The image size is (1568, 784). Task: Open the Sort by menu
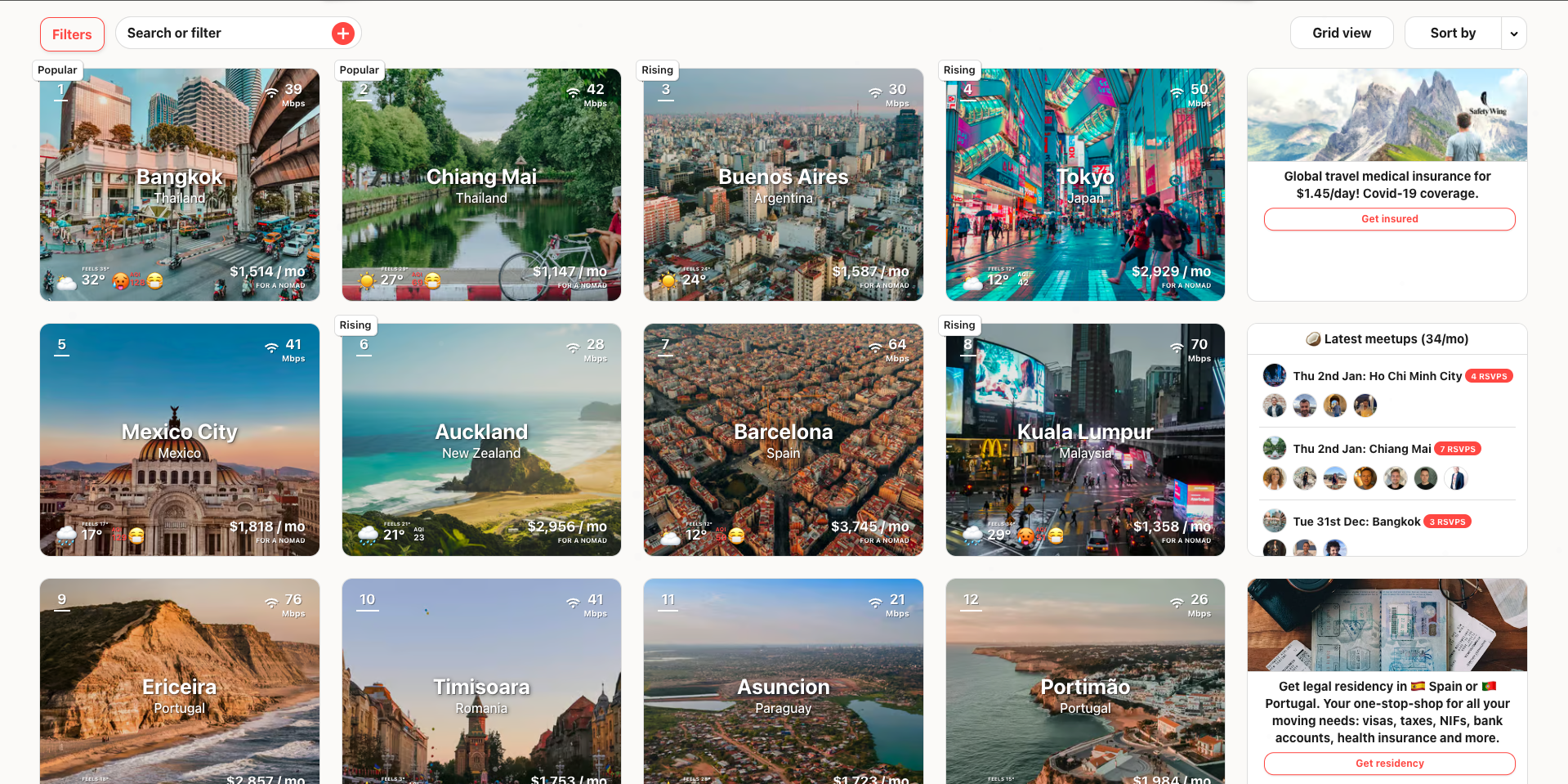[x=1453, y=34]
